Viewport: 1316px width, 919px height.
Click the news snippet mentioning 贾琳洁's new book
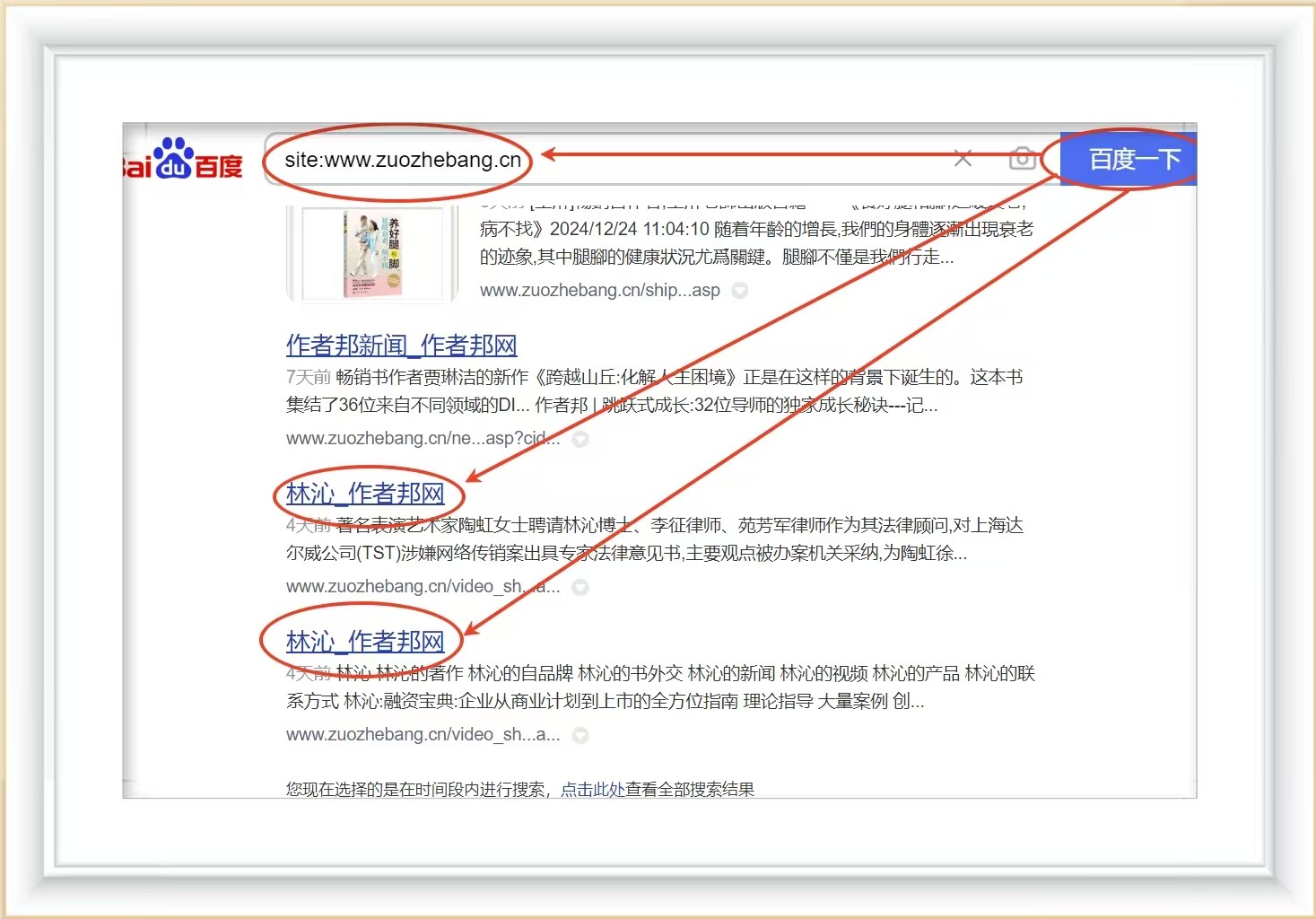(655, 391)
